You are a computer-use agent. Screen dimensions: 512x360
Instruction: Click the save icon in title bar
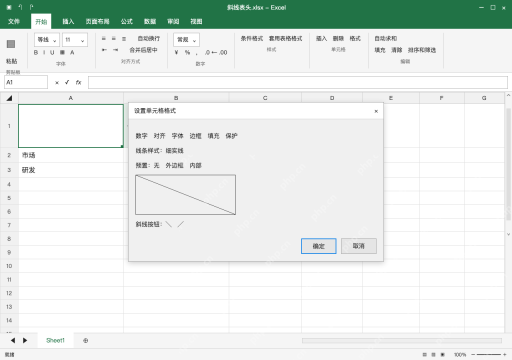coord(9,7)
